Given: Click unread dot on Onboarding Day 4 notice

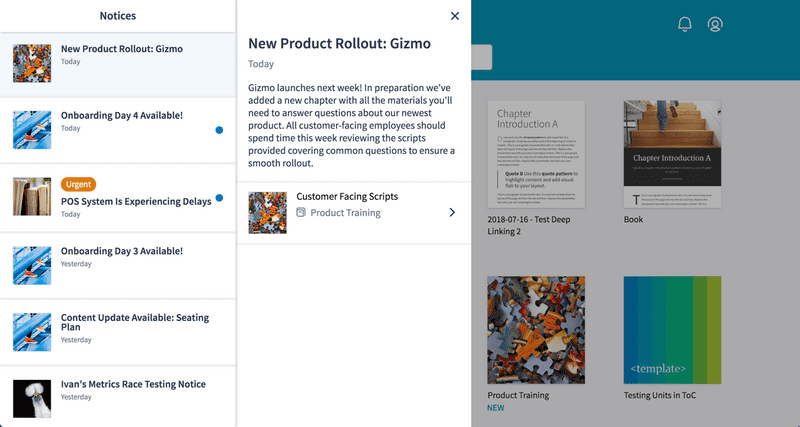Looking at the screenshot, I should pyautogui.click(x=219, y=130).
